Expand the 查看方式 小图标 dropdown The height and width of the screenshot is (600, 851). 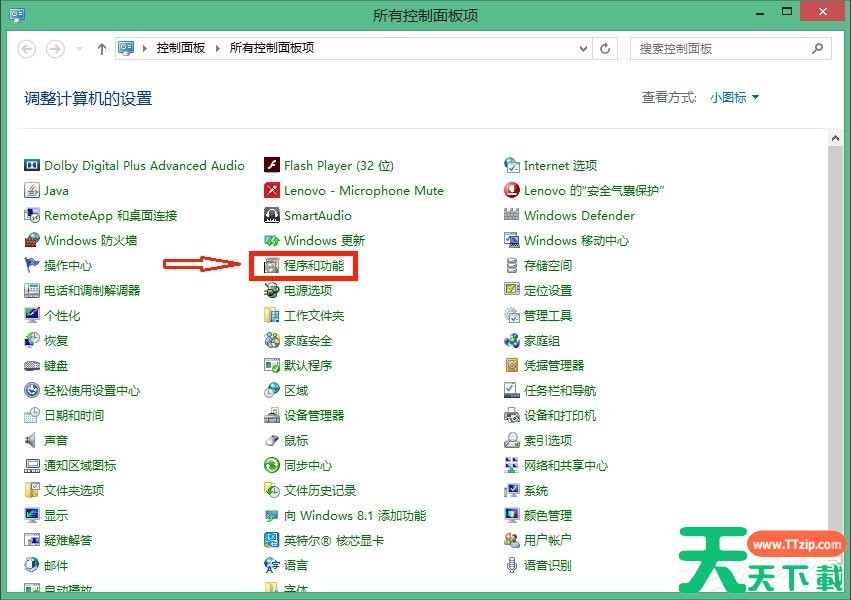[x=735, y=97]
